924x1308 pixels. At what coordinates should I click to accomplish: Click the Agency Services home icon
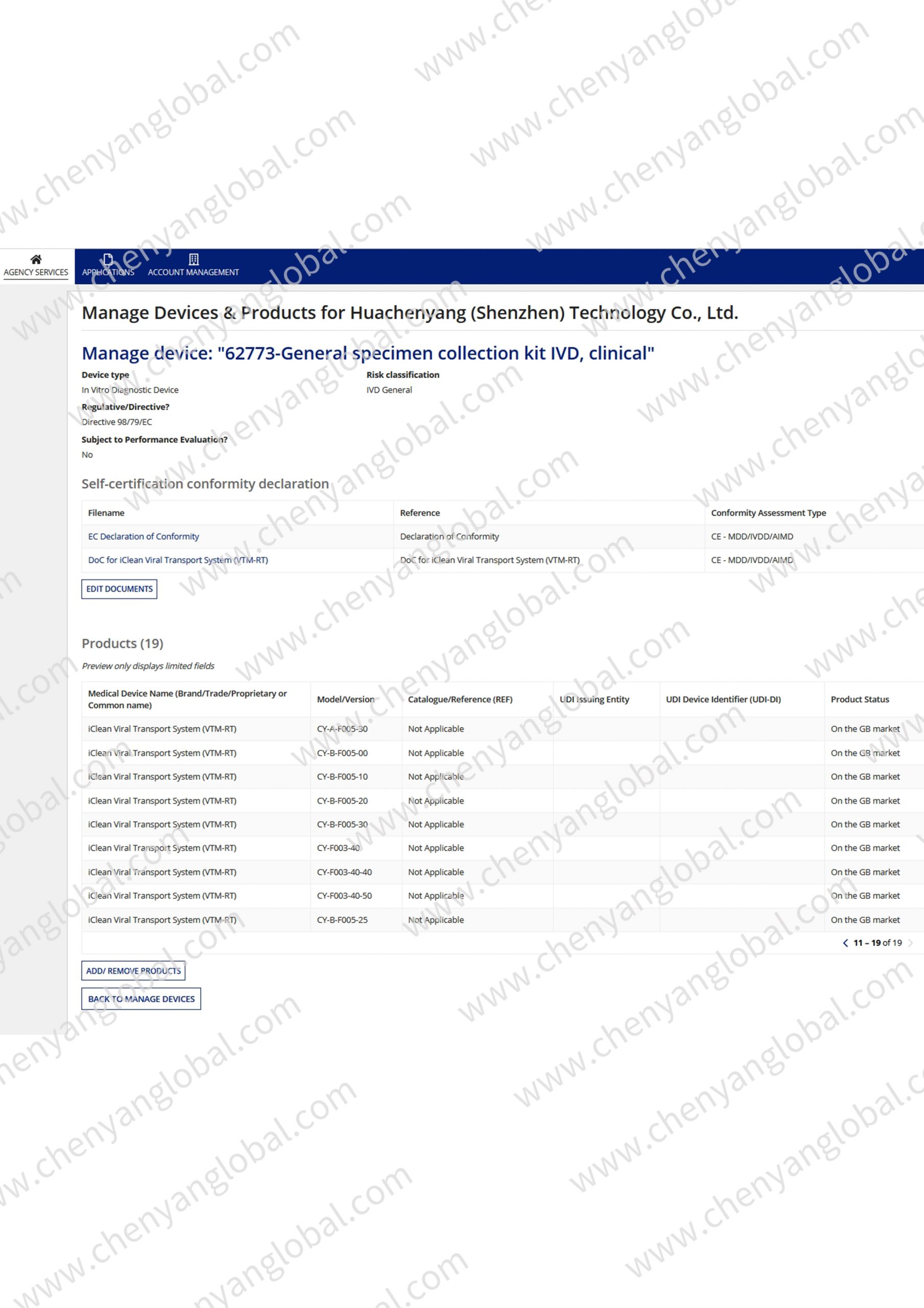[x=36, y=259]
